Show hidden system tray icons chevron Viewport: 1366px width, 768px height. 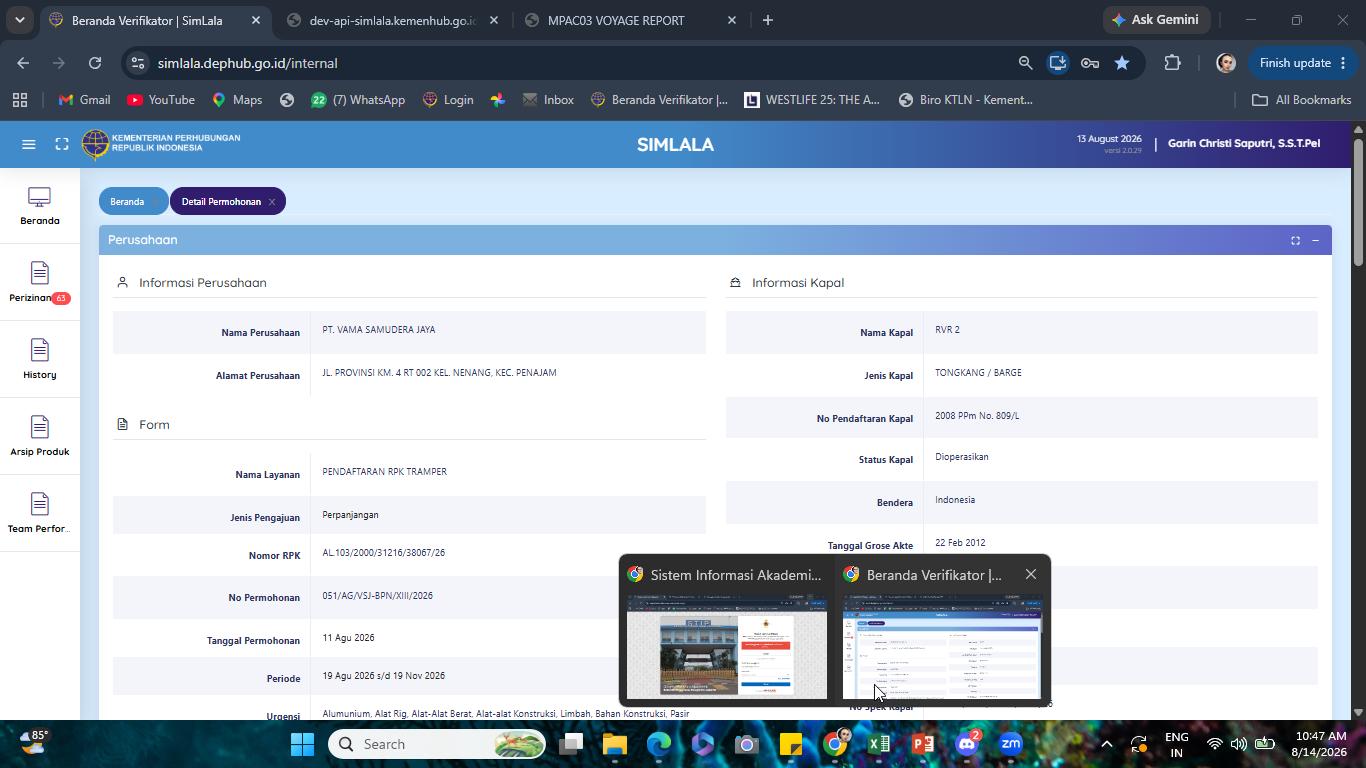coord(1106,744)
